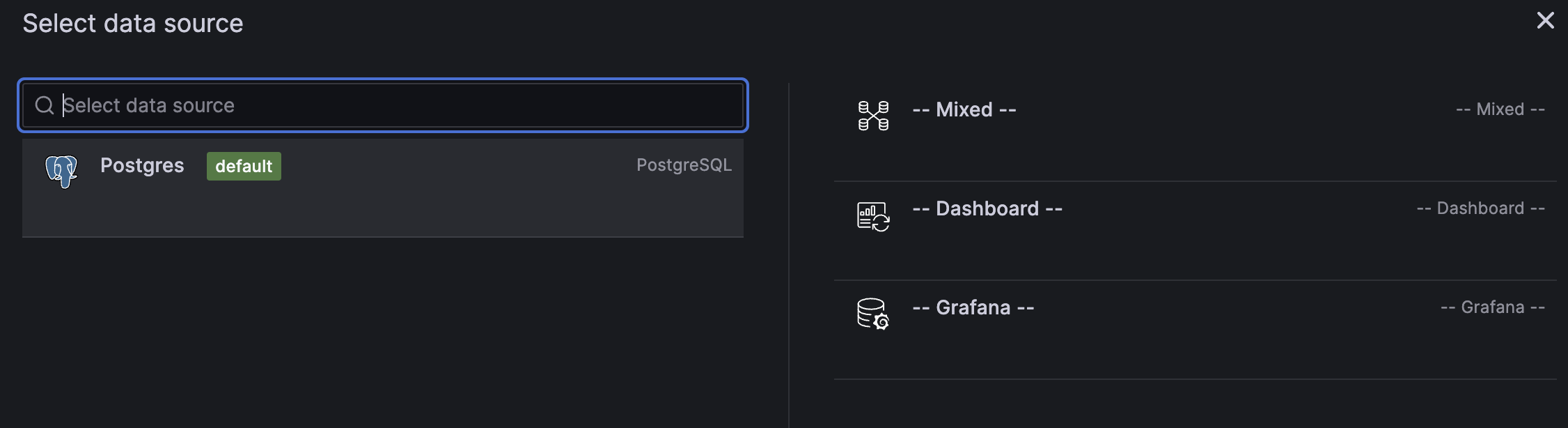The height and width of the screenshot is (428, 1568).
Task: Click the gray -- Dashboard -- description text
Action: (x=1481, y=208)
